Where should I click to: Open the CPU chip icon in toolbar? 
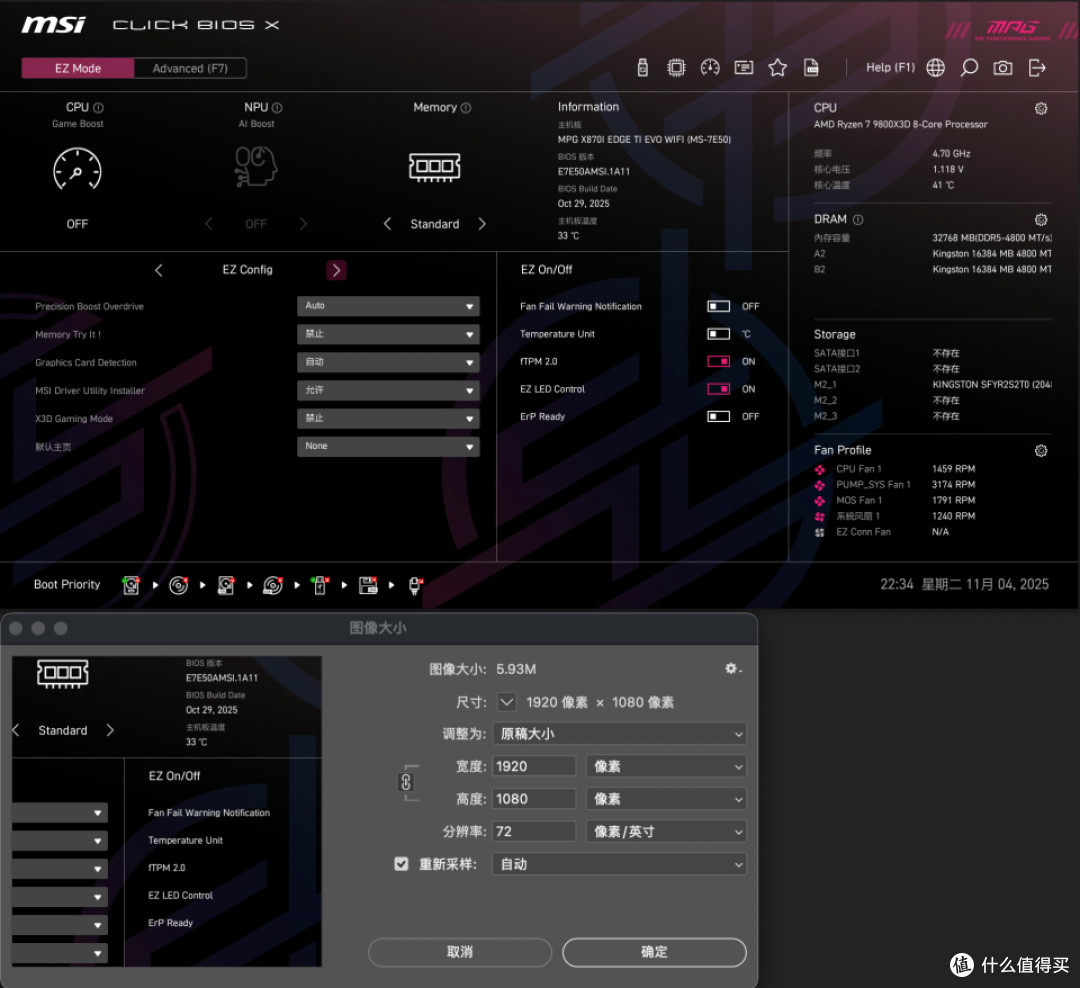676,68
